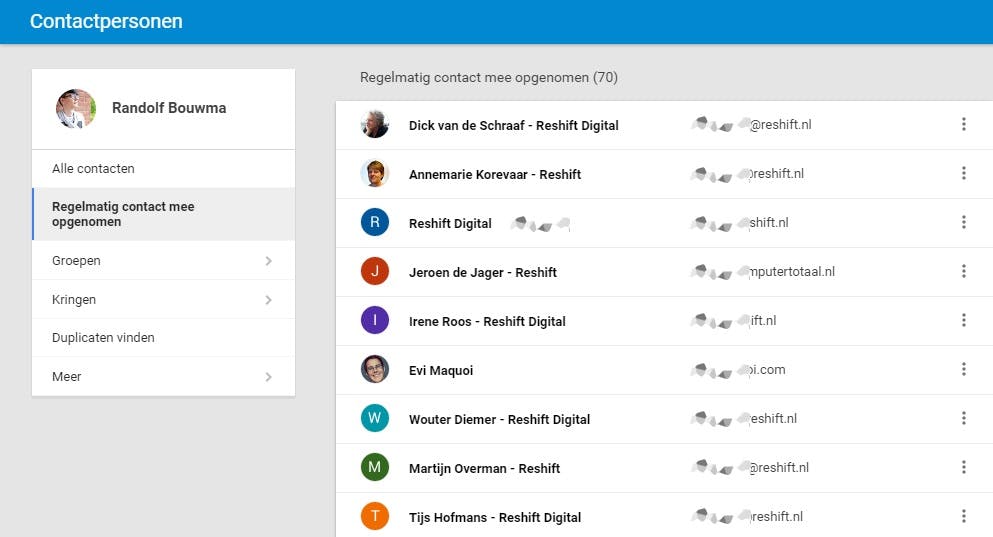Viewport: 993px width, 537px height.
Task: Select Regelmatig contact mee opgenomen
Action: [123, 214]
